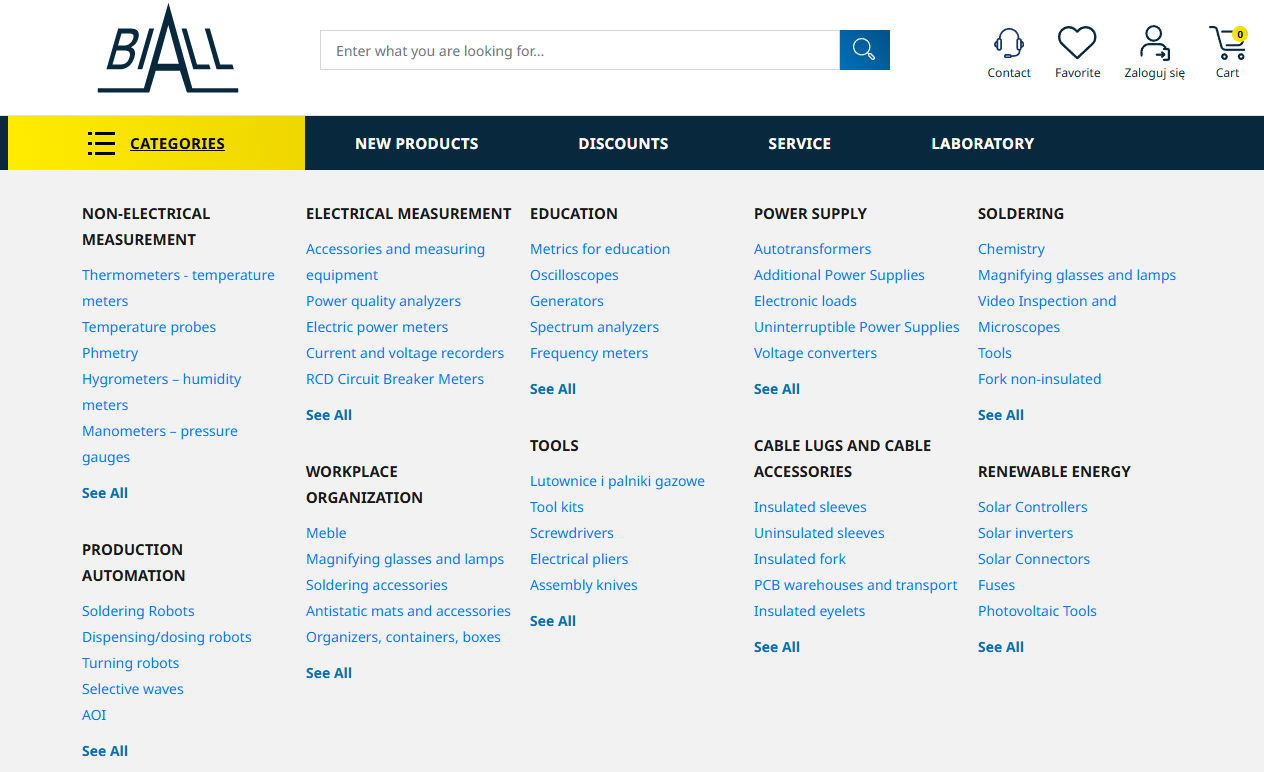Open the LABORATORY page
Viewport: 1264px width, 772px height.
(982, 143)
